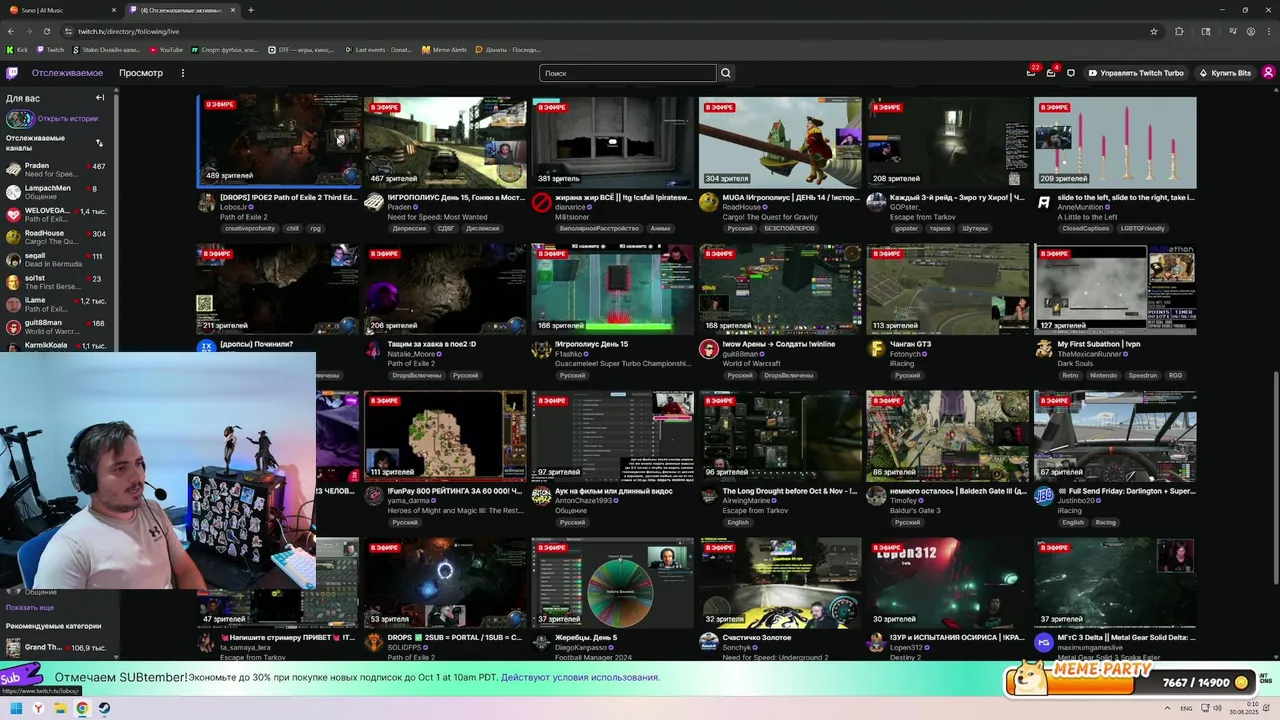This screenshot has height=720, width=1280.
Task: Open Steam from the taskbar
Action: coord(104,708)
